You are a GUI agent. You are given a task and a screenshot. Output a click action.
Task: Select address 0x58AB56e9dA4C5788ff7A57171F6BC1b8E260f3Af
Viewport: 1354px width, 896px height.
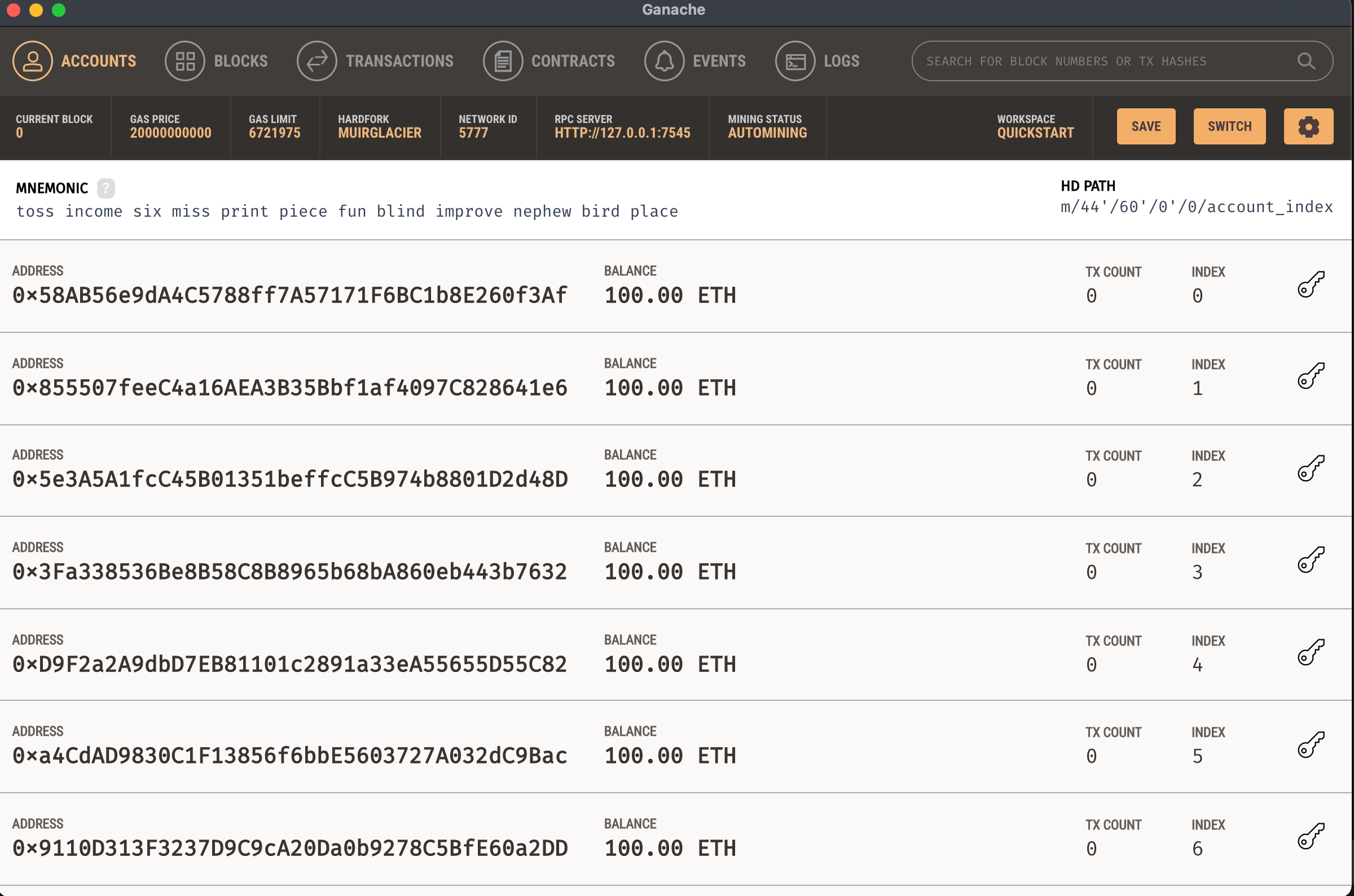tap(290, 296)
